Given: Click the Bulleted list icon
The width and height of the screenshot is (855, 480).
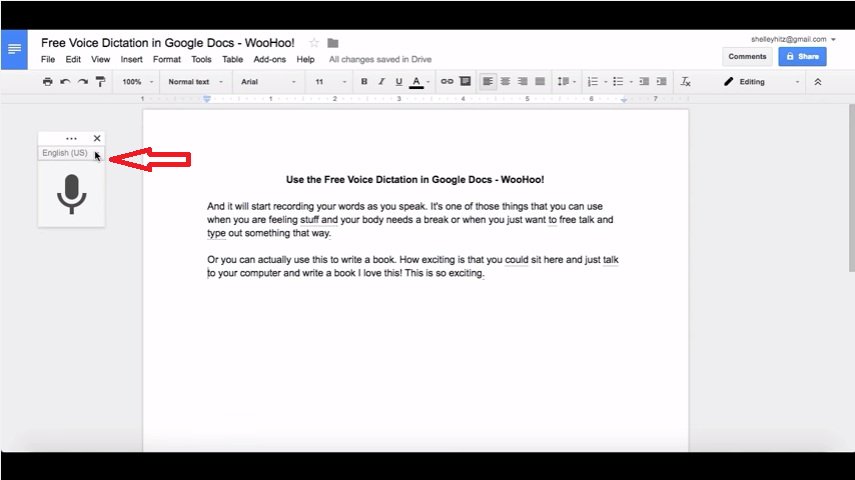Looking at the screenshot, I should click(x=618, y=82).
